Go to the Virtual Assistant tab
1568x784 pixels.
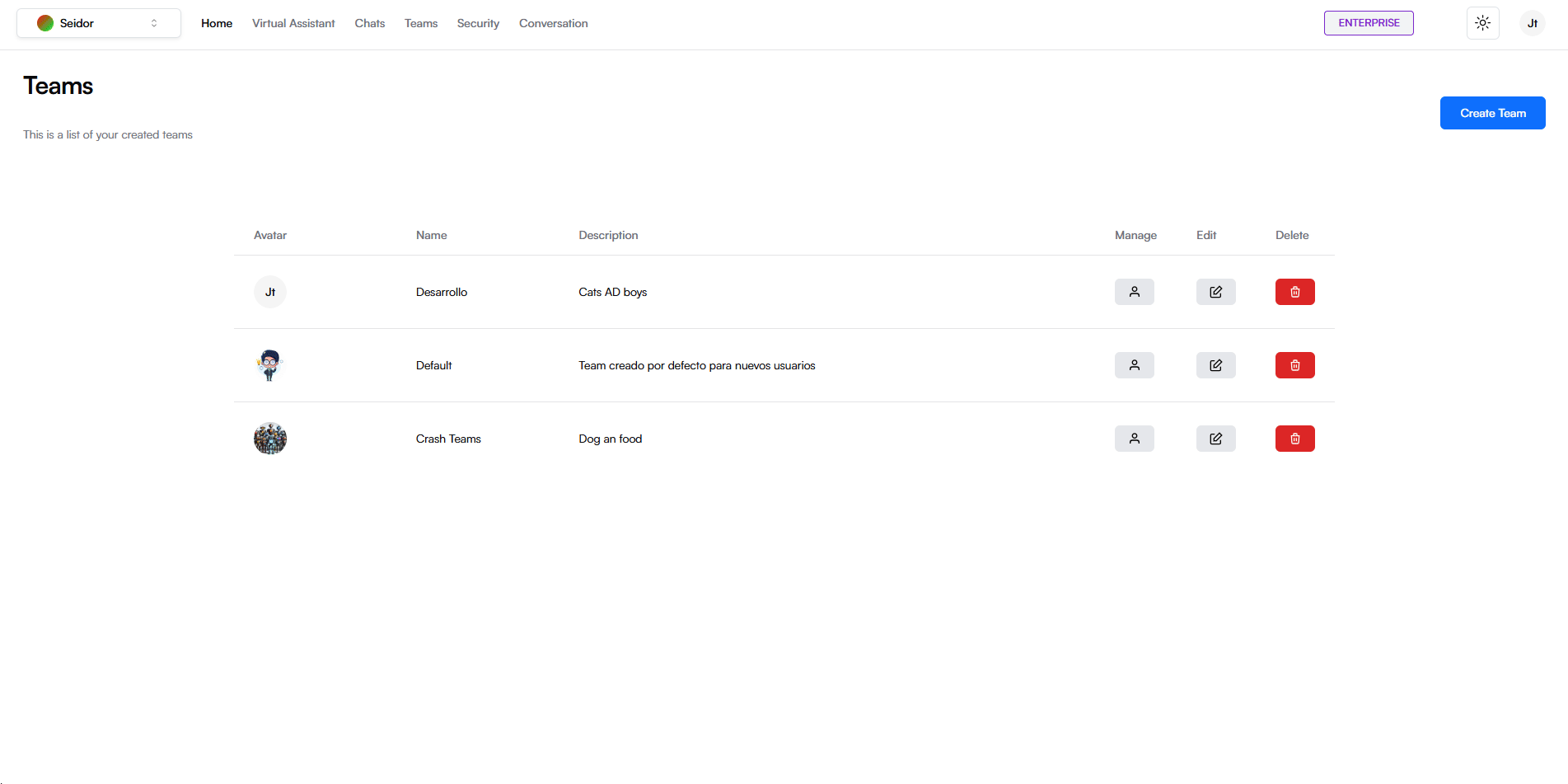pos(293,23)
